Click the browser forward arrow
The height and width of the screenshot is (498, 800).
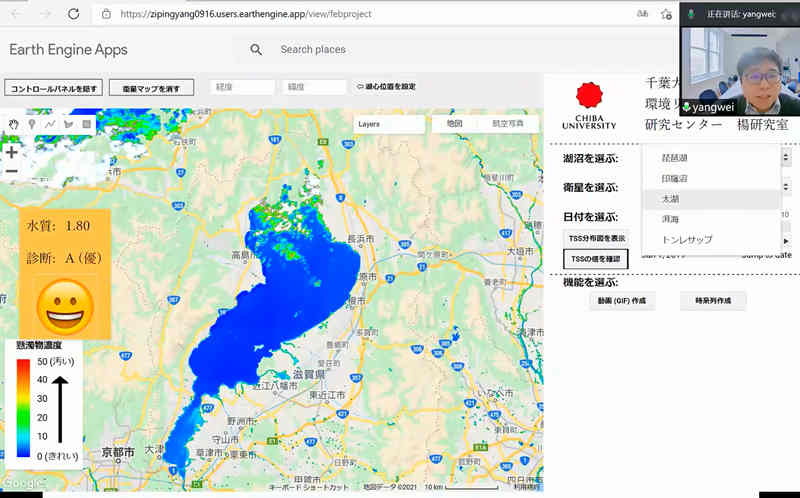(46, 14)
